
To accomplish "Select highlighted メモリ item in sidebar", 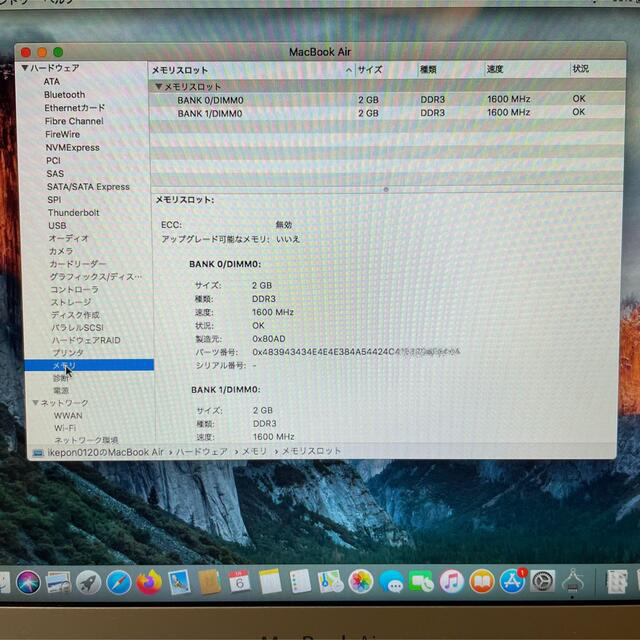I will tap(89, 365).
